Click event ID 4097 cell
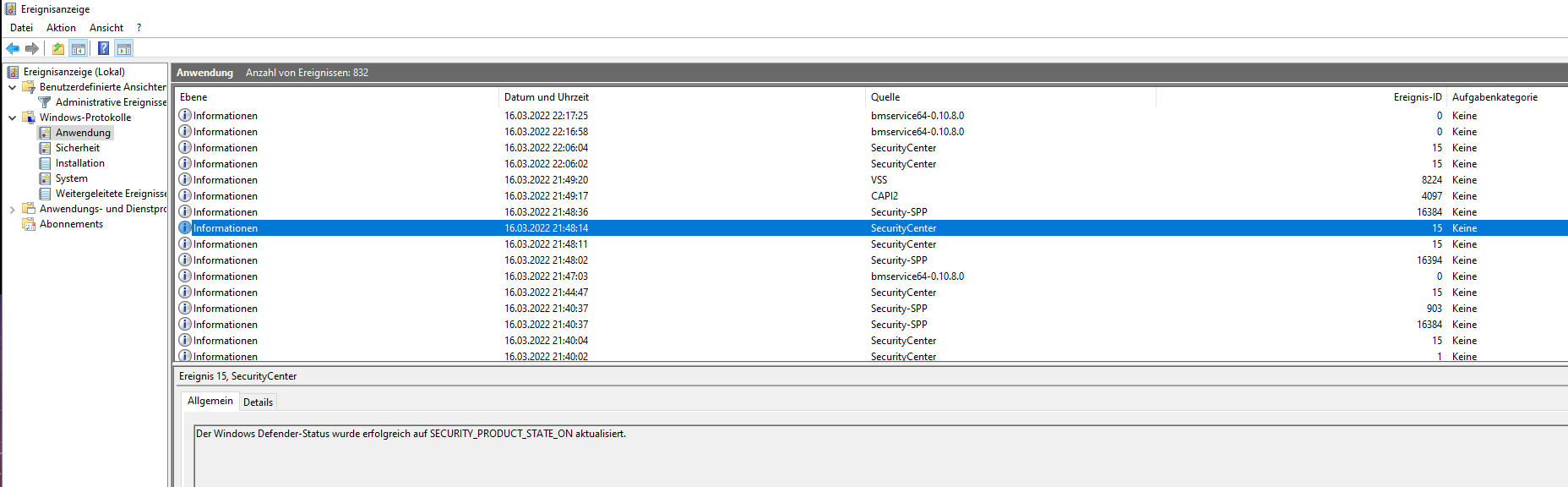The height and width of the screenshot is (487, 1568). pyautogui.click(x=1432, y=195)
